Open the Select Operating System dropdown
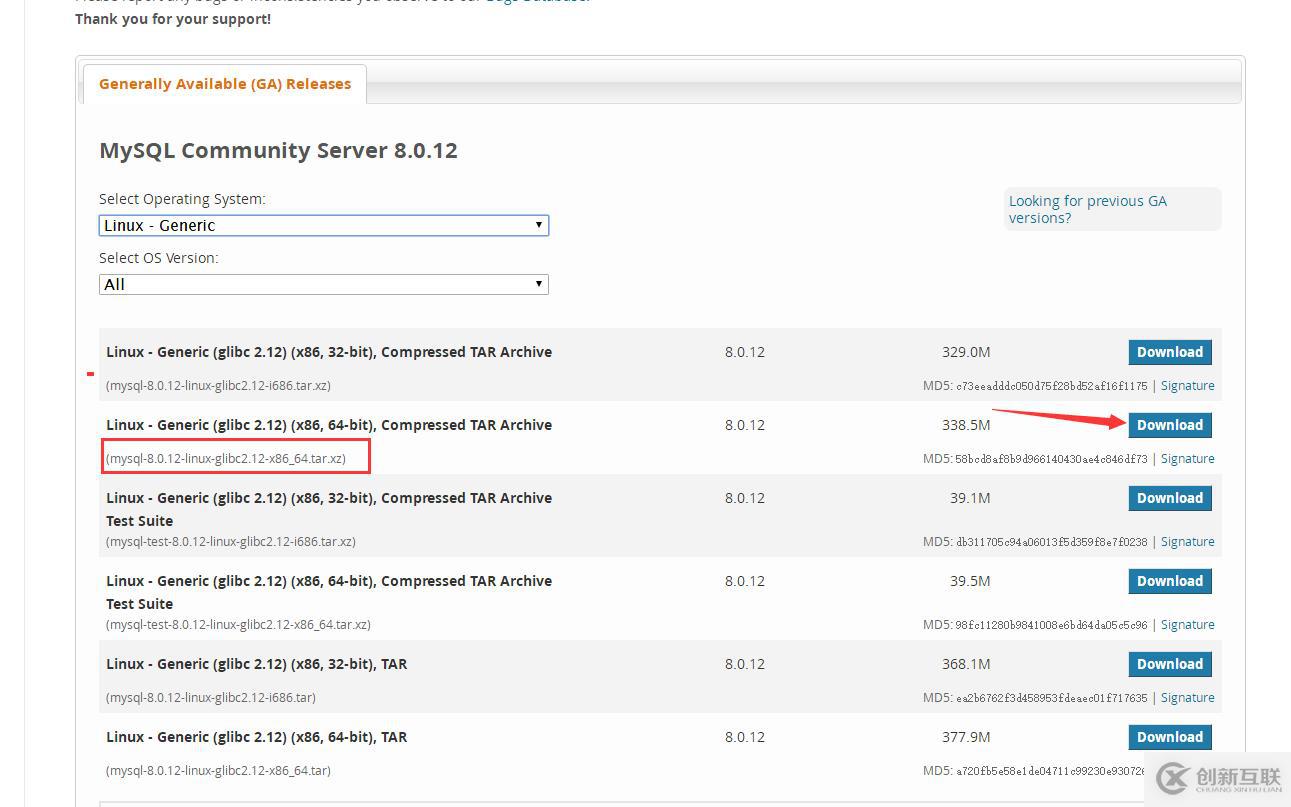 coord(323,225)
